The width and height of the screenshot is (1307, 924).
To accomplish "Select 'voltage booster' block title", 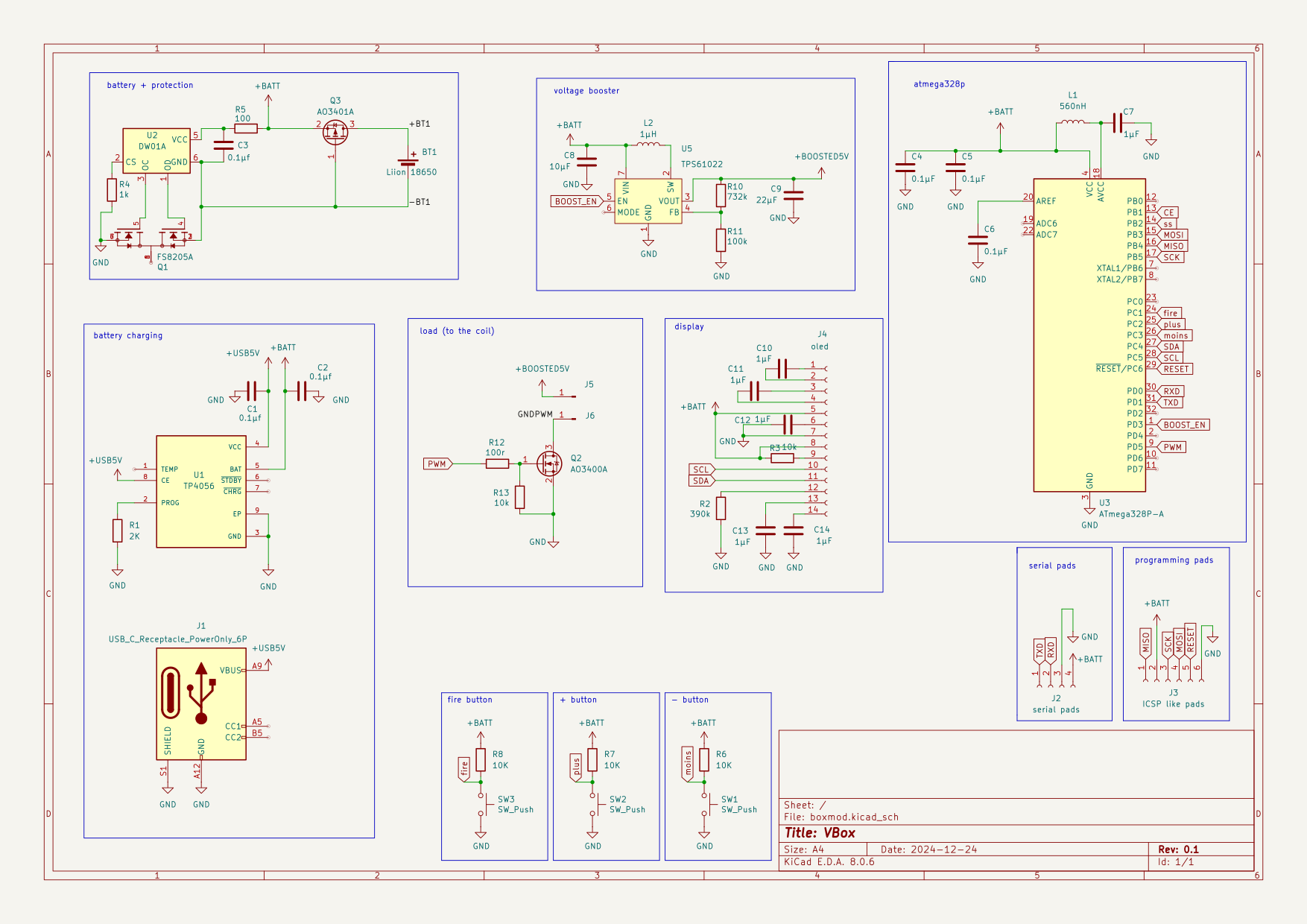I will point(586,91).
